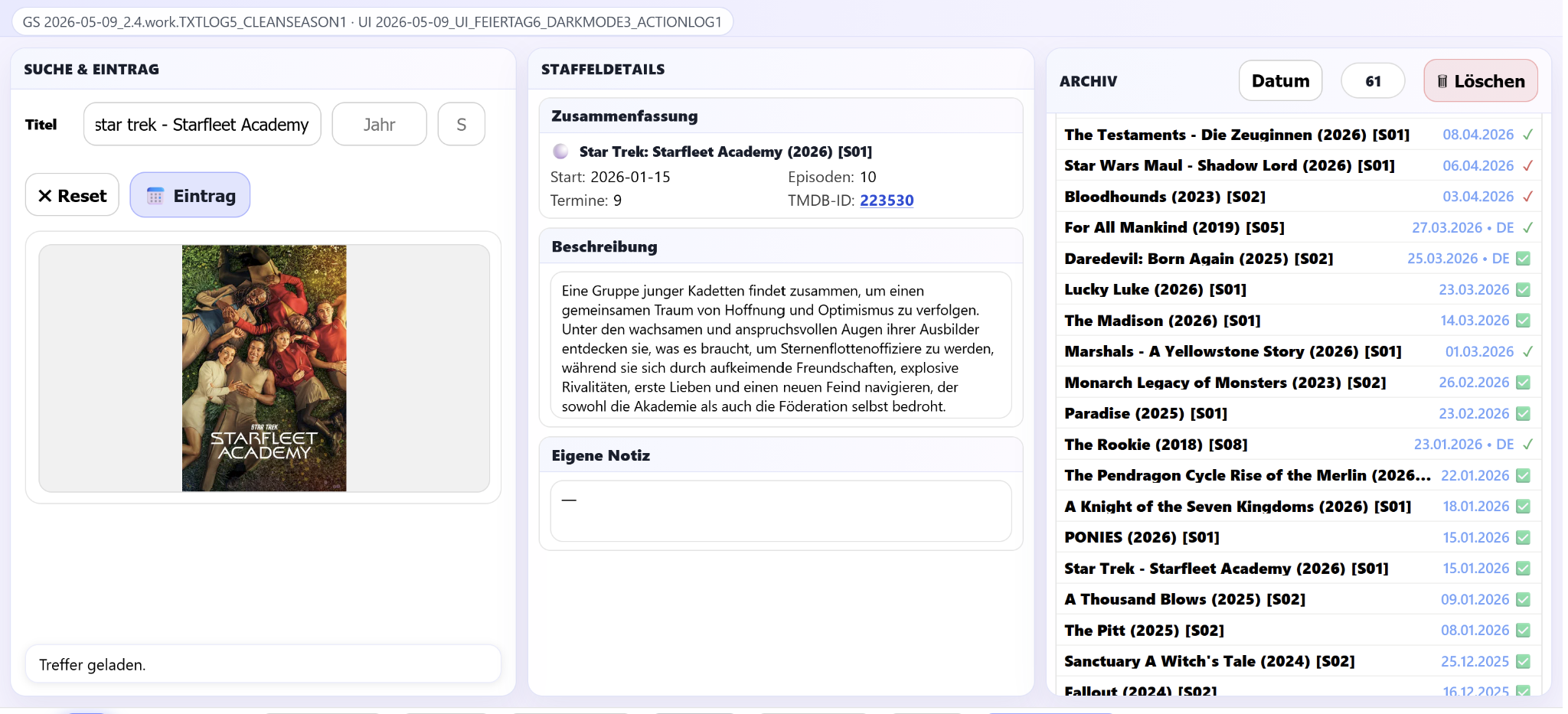Click the check box for A Knight of the Seven Kingdoms

pyautogui.click(x=1524, y=507)
